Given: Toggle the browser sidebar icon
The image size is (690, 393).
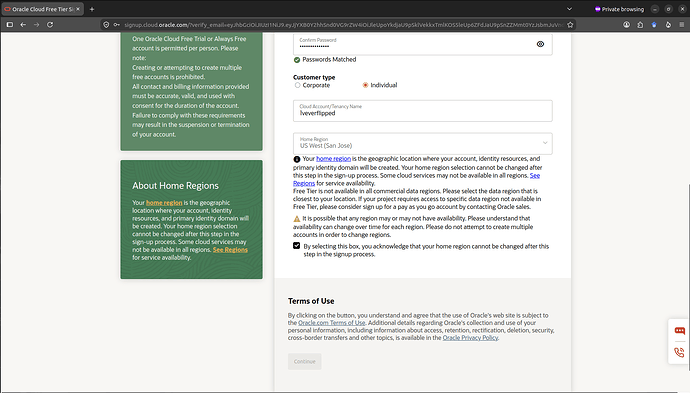Looking at the screenshot, I should pos(10,25).
